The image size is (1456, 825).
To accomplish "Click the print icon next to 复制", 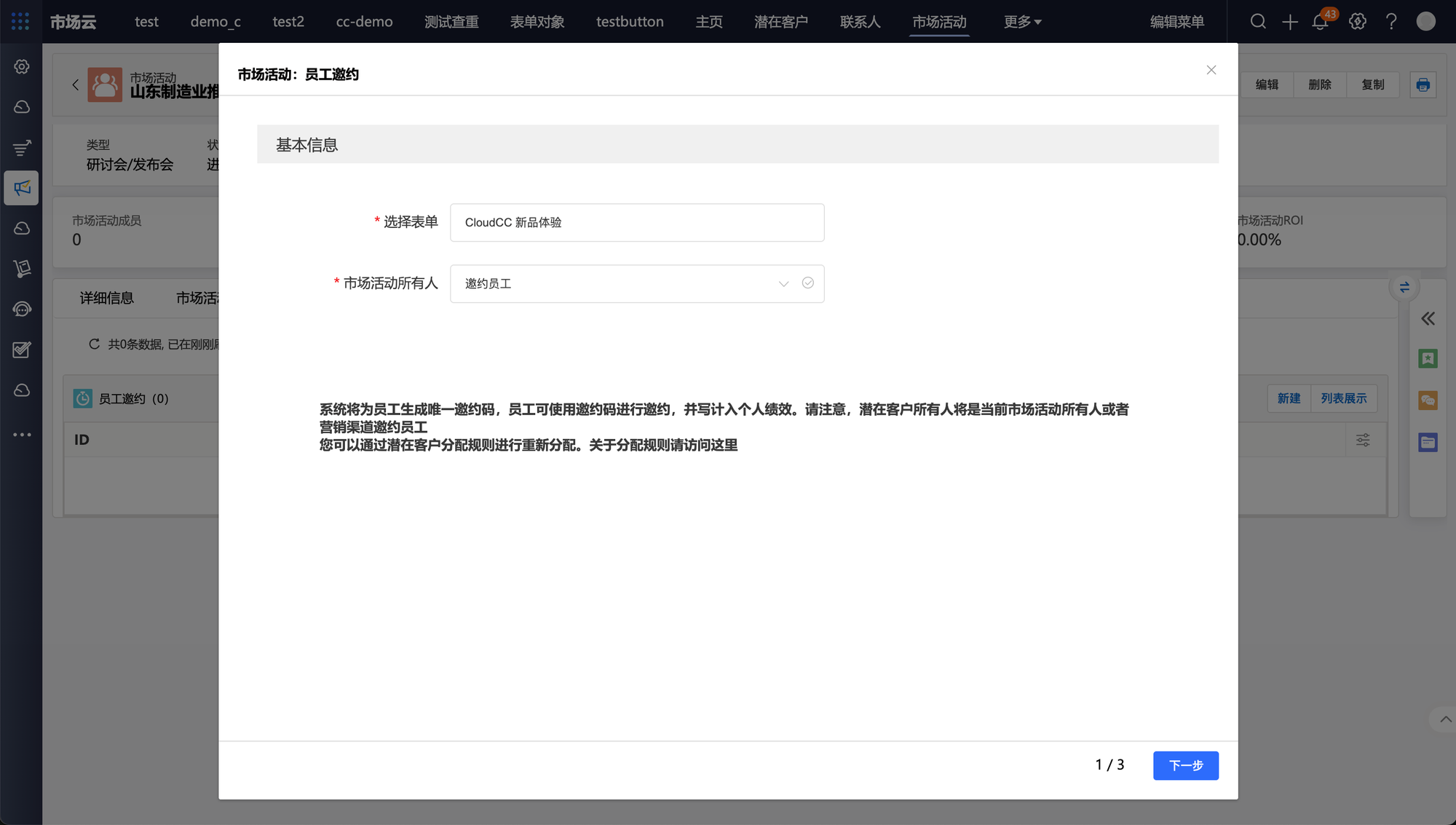I will 1423,85.
